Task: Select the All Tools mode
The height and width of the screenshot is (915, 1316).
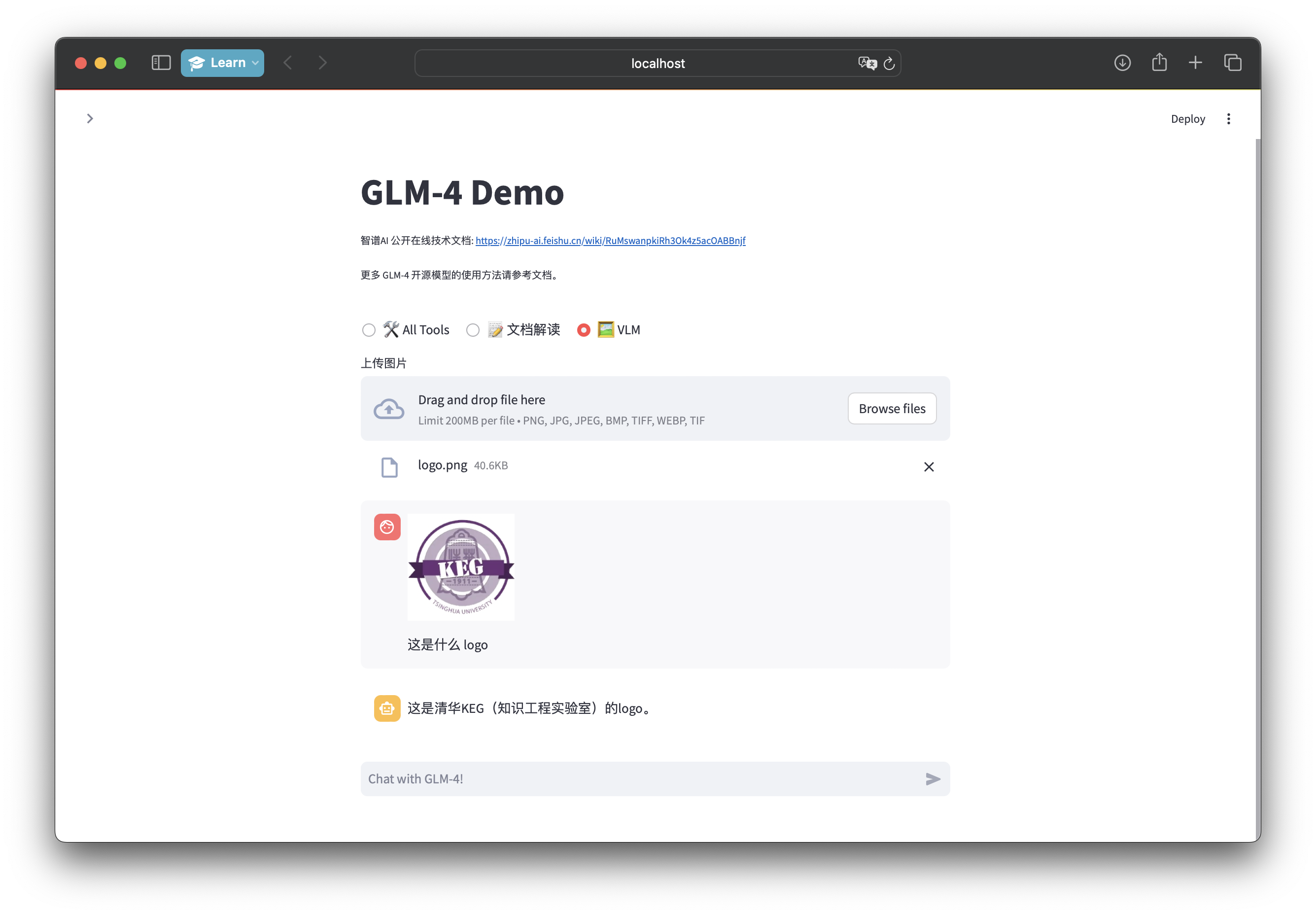Action: tap(369, 330)
